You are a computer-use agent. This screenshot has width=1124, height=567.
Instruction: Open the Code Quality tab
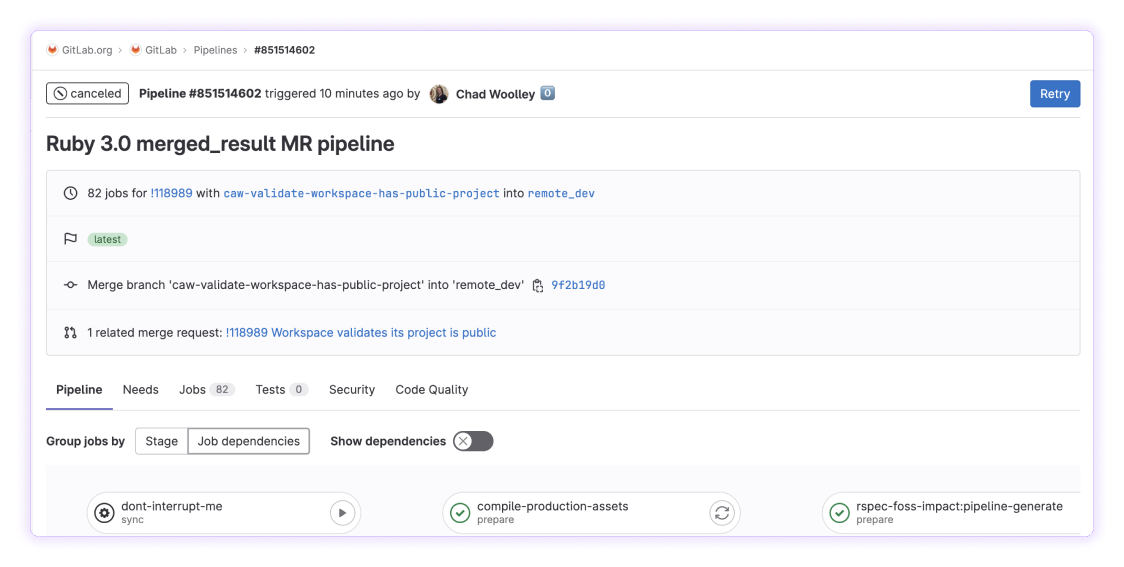point(432,389)
